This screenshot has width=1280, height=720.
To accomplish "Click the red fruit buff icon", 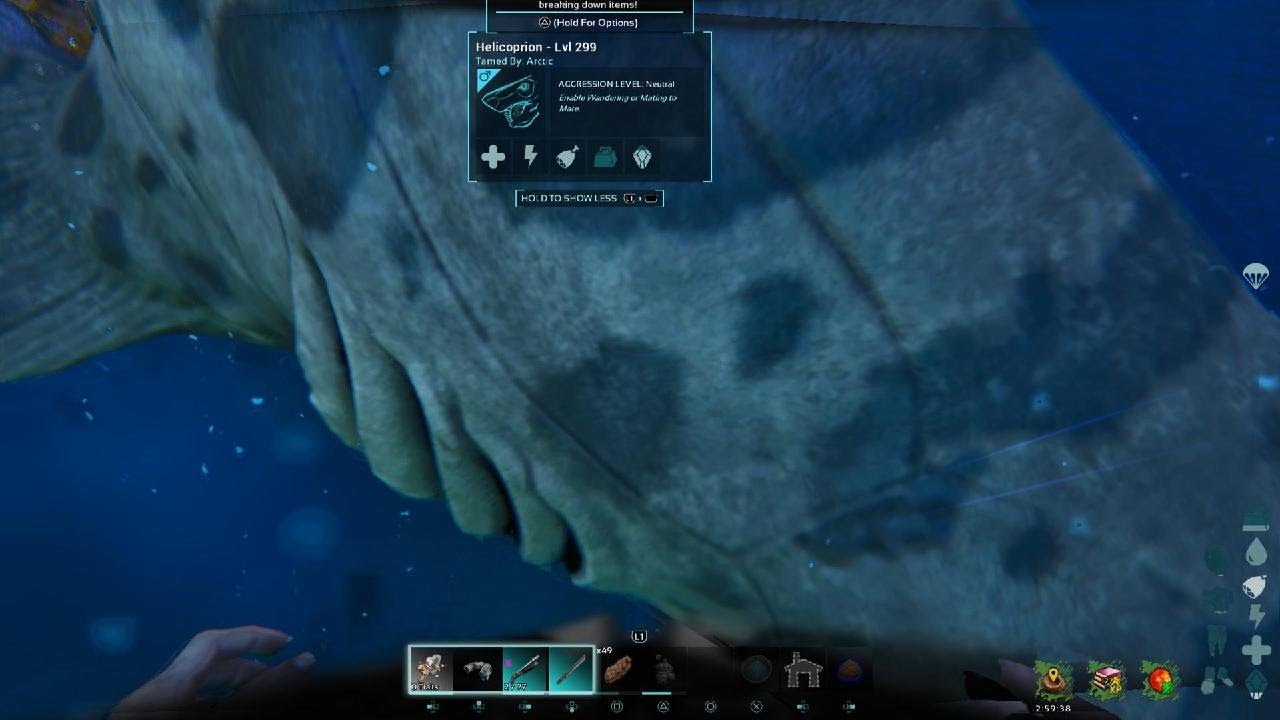I will (x=1160, y=679).
